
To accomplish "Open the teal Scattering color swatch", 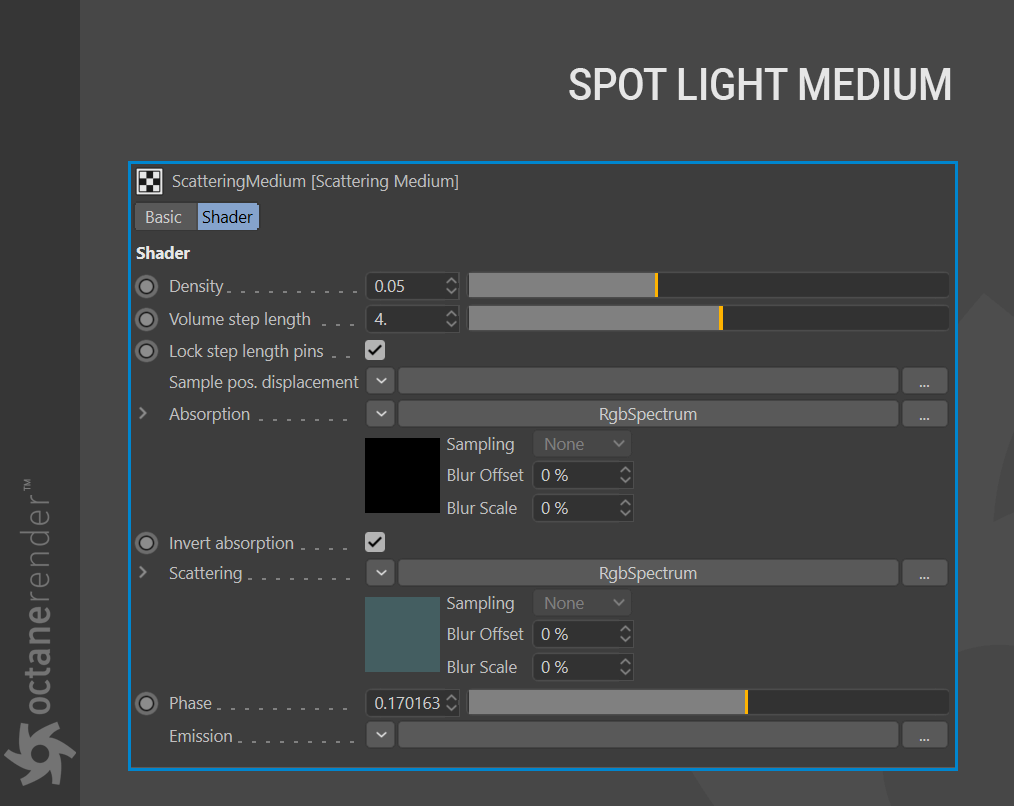I will click(x=402, y=635).
